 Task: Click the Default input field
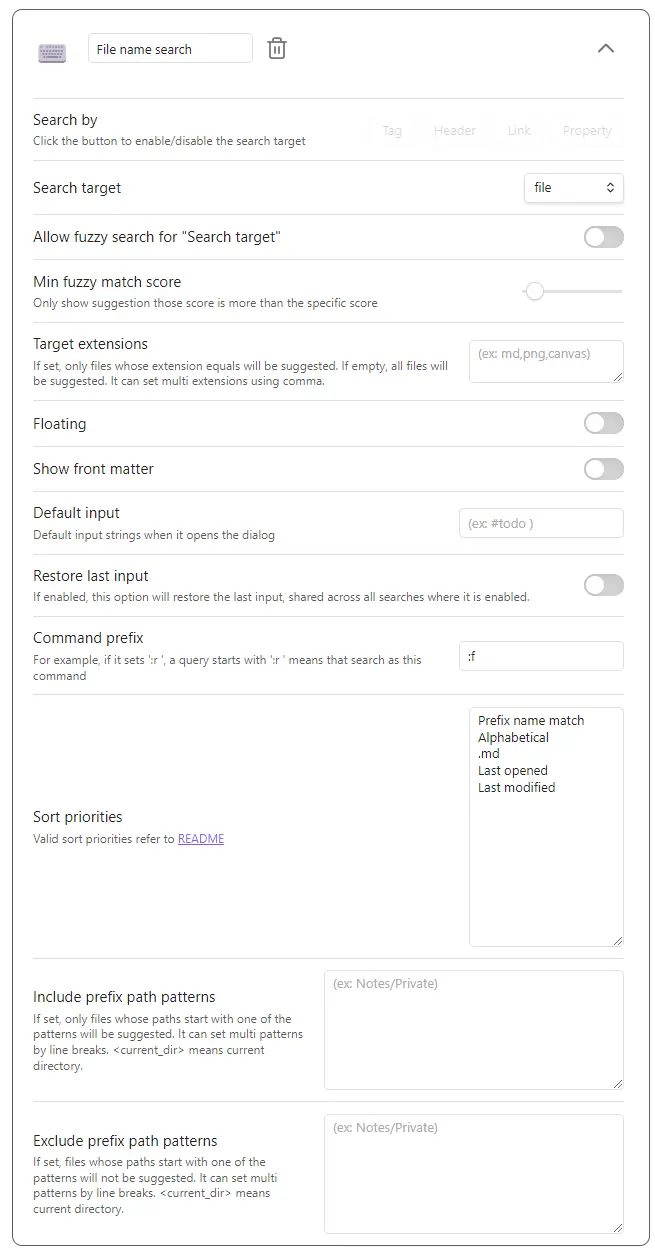pyautogui.click(x=541, y=523)
